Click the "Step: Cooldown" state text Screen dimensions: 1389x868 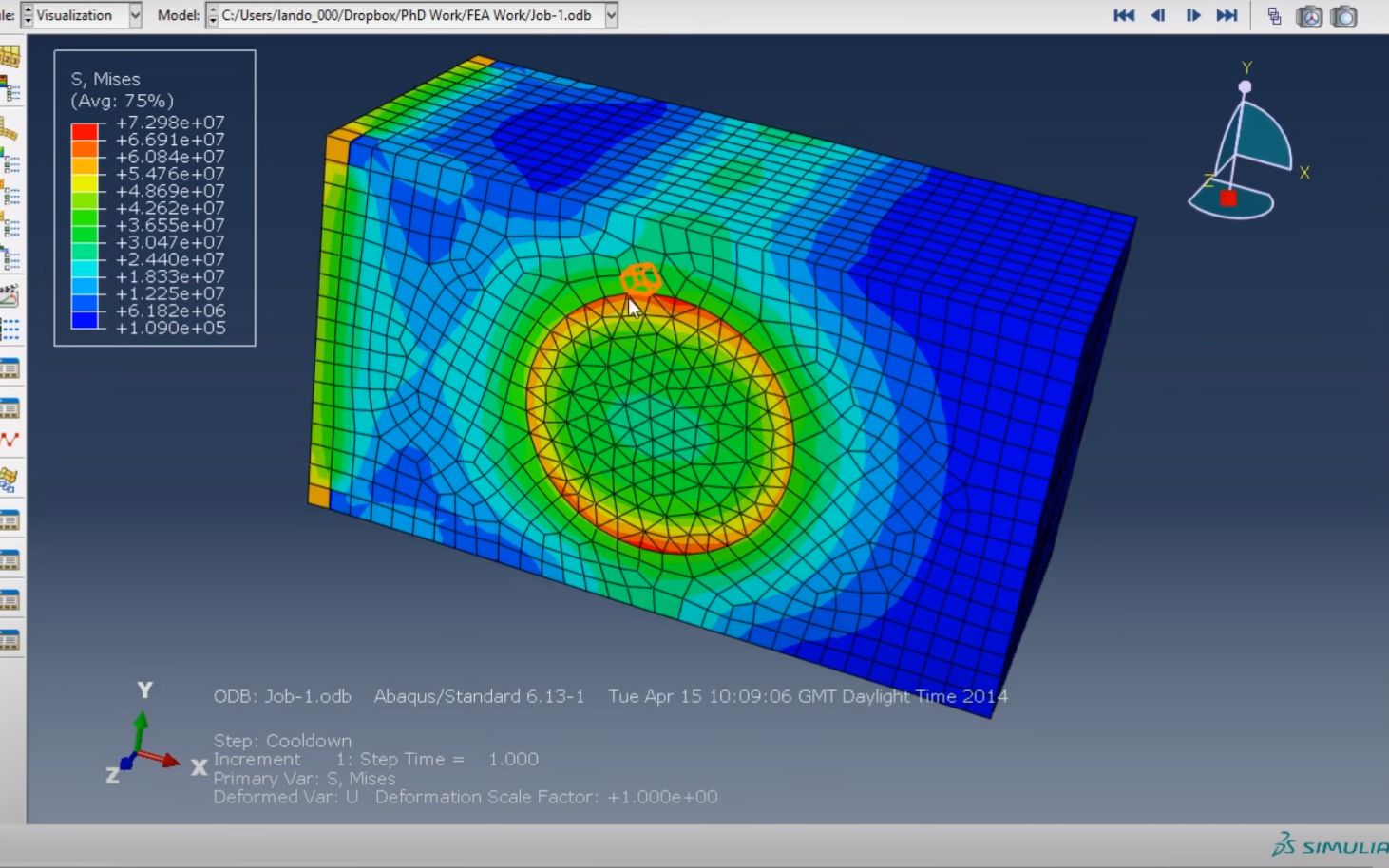click(282, 741)
